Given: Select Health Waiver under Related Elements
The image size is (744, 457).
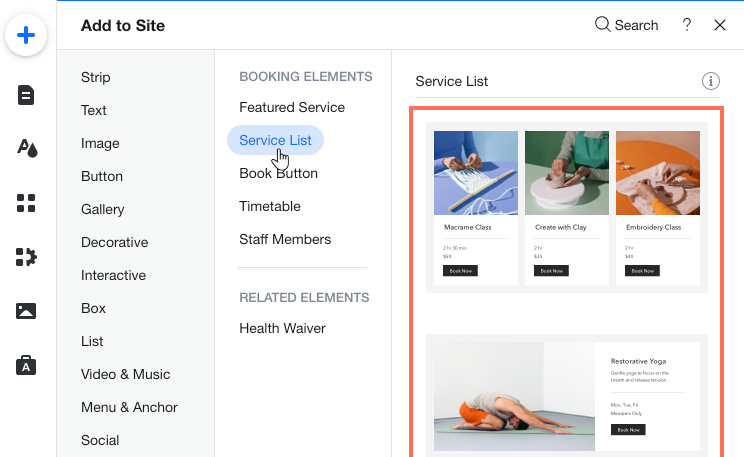Looking at the screenshot, I should [282, 328].
